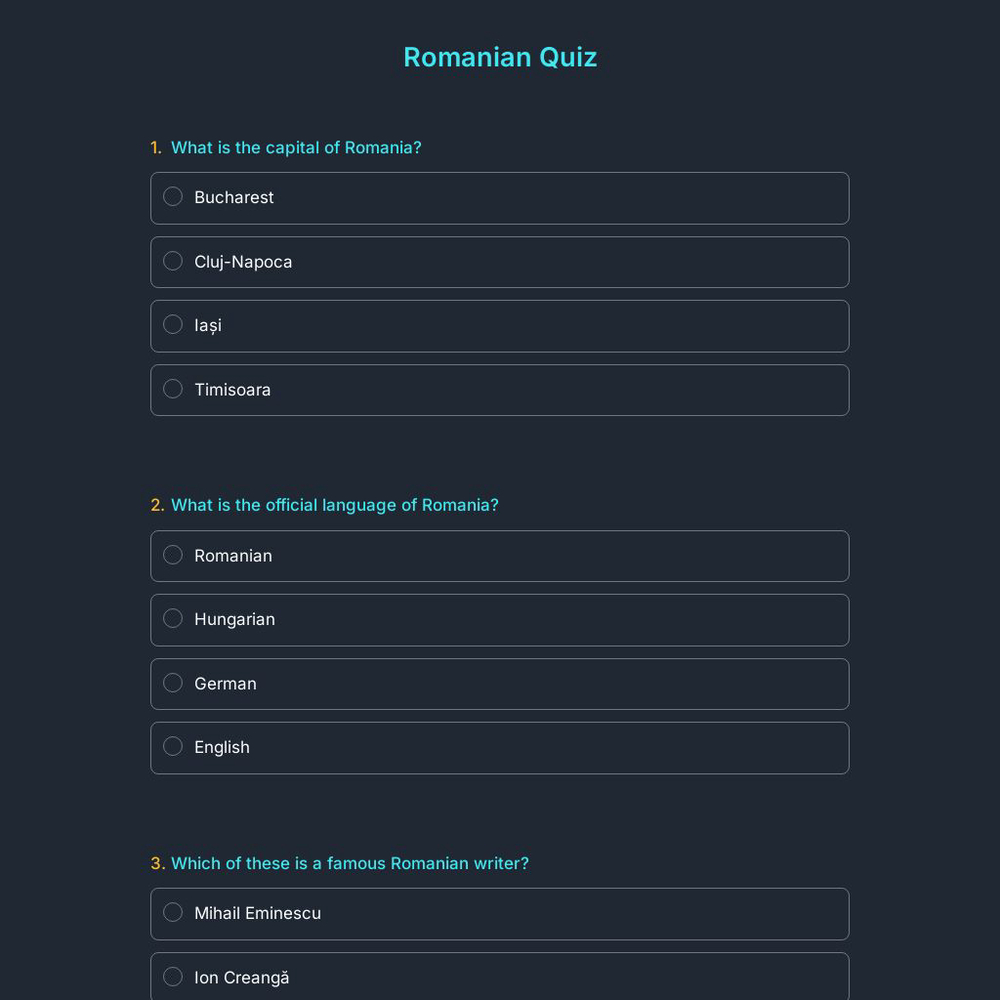Click question one heading text
Screen dimensions: 1000x1000
pos(296,147)
